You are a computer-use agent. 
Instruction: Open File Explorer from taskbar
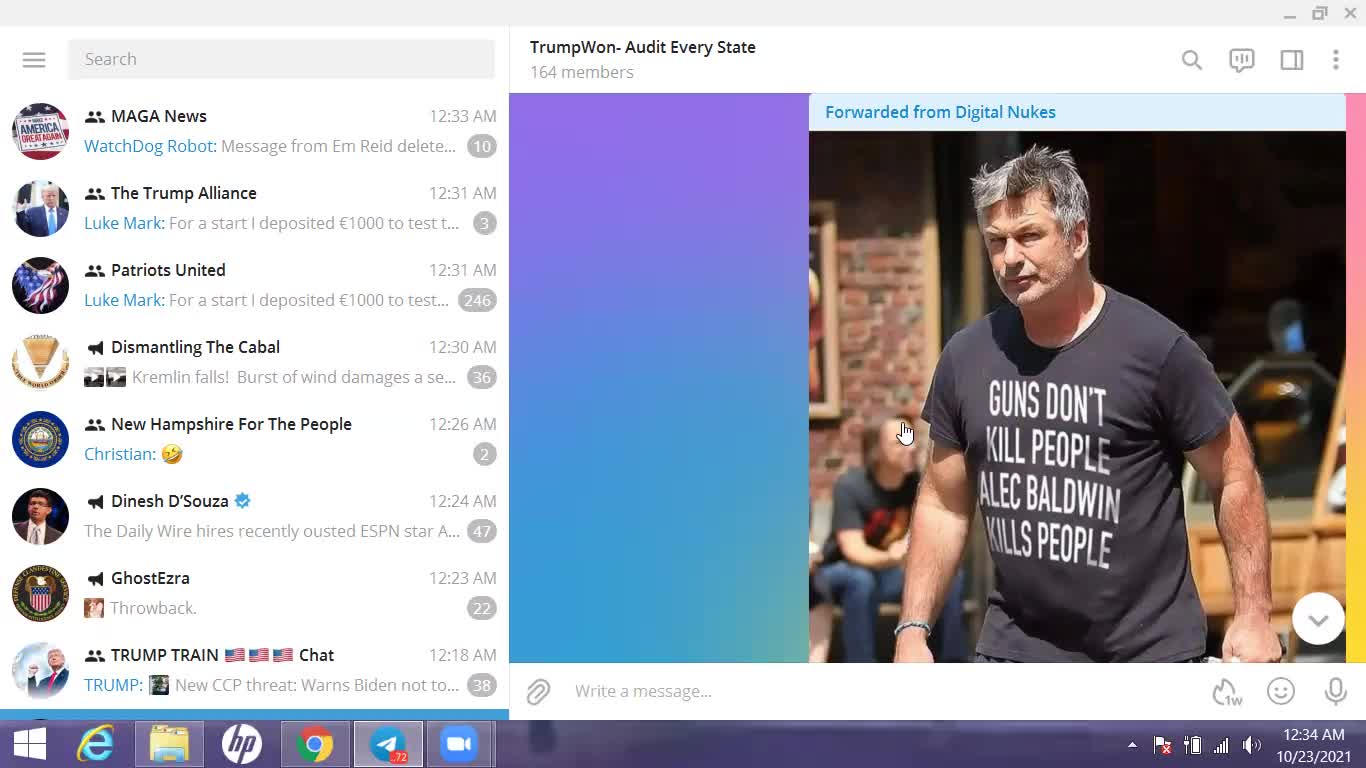pos(169,744)
